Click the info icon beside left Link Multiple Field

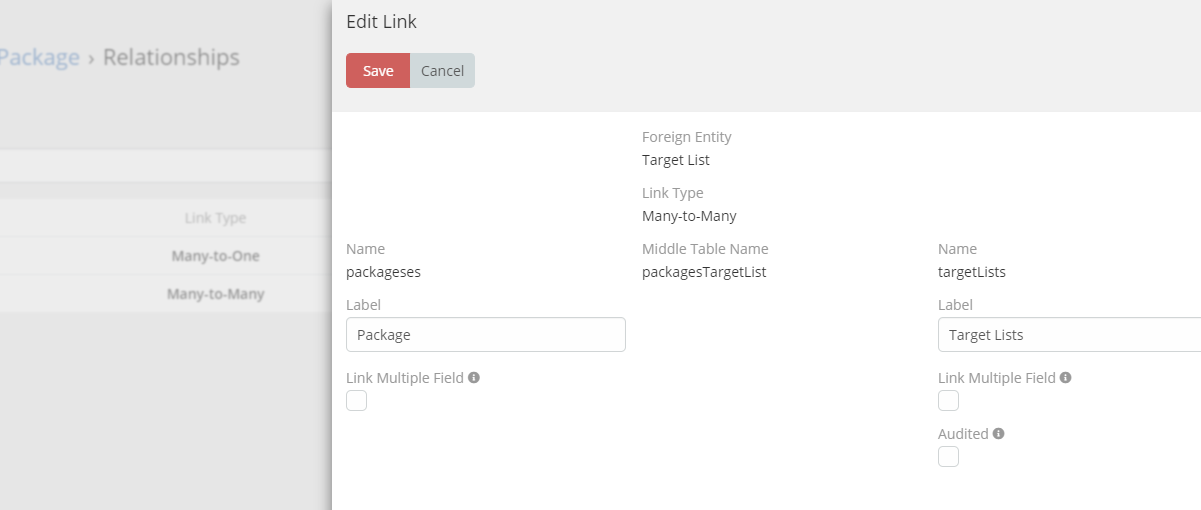pyautogui.click(x=474, y=378)
